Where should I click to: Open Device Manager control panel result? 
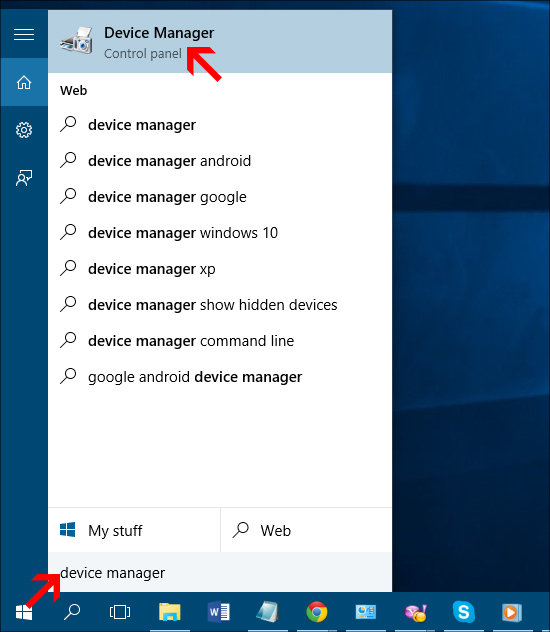tap(220, 42)
